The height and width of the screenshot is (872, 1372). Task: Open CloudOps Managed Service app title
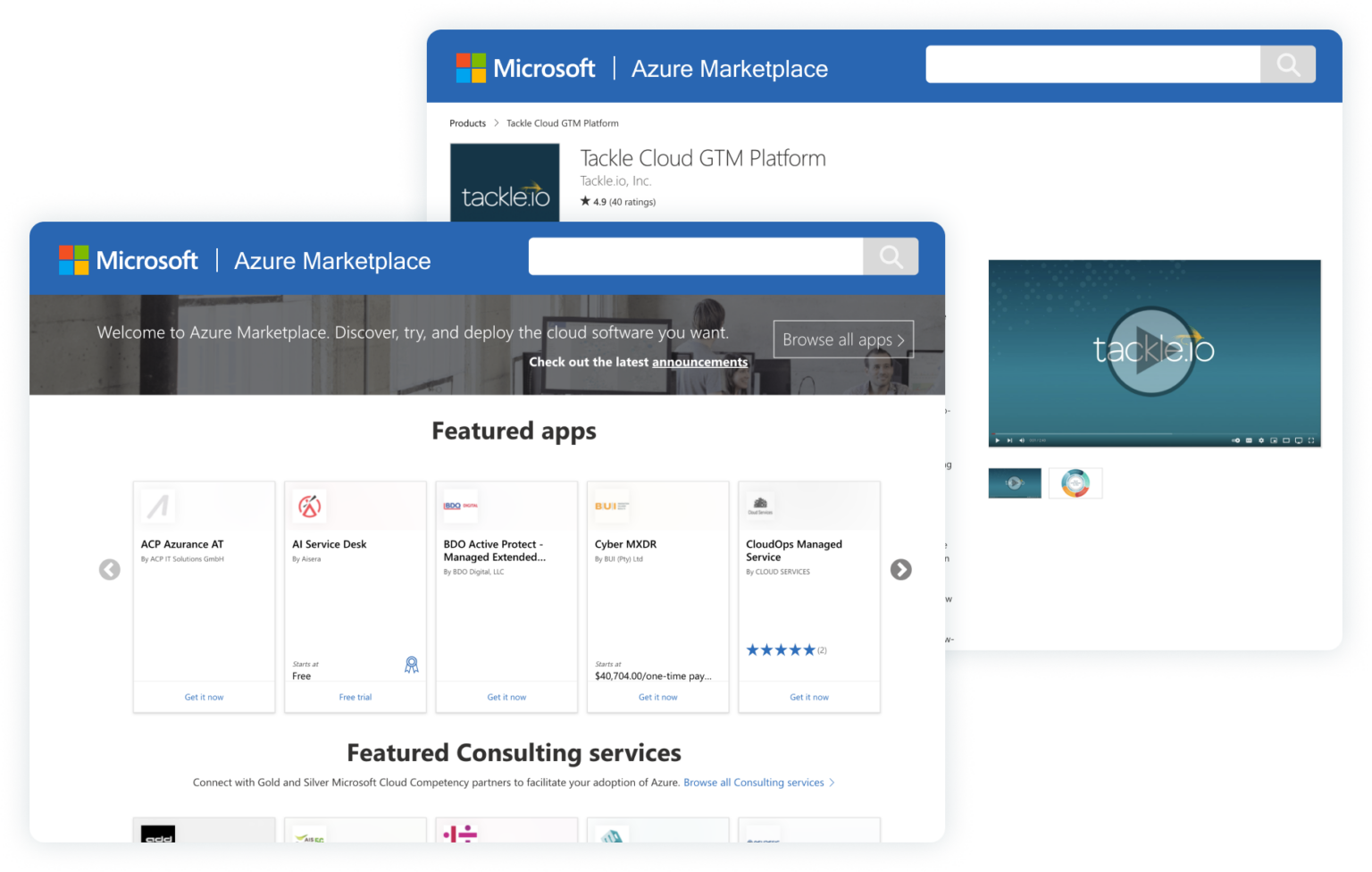pyautogui.click(x=794, y=550)
